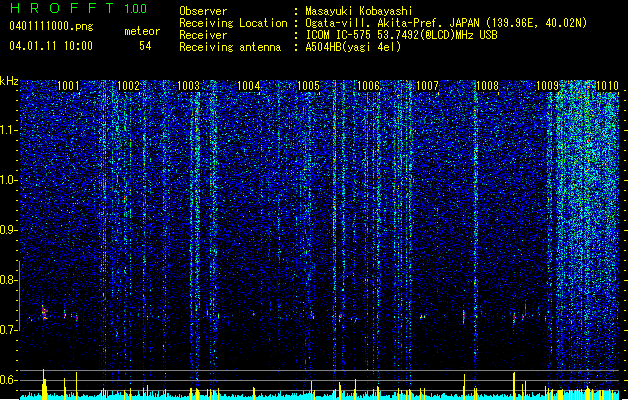Click the 1.1 kHz axis label

coord(9,130)
